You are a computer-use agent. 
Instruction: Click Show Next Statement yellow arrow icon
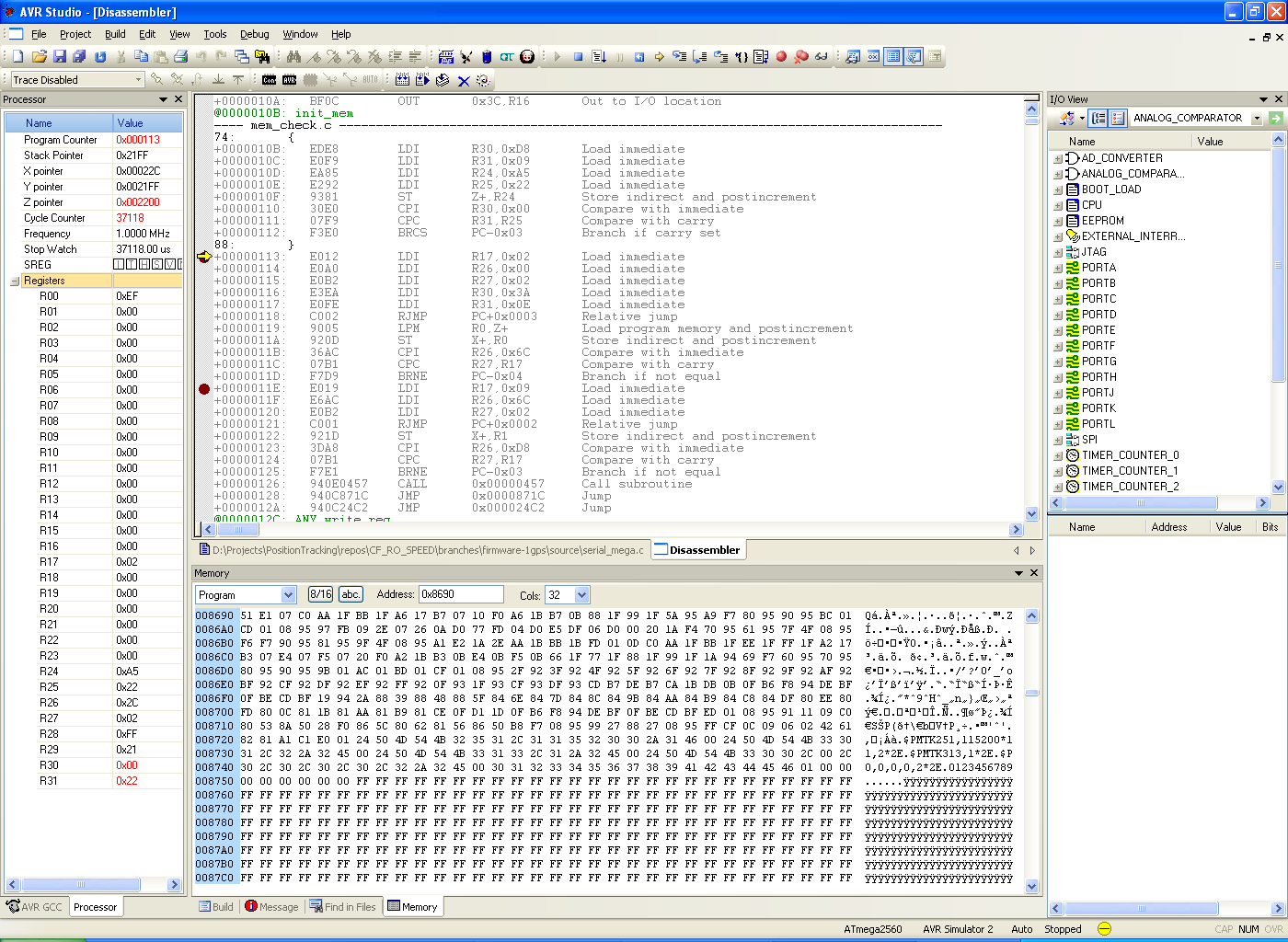coord(659,57)
